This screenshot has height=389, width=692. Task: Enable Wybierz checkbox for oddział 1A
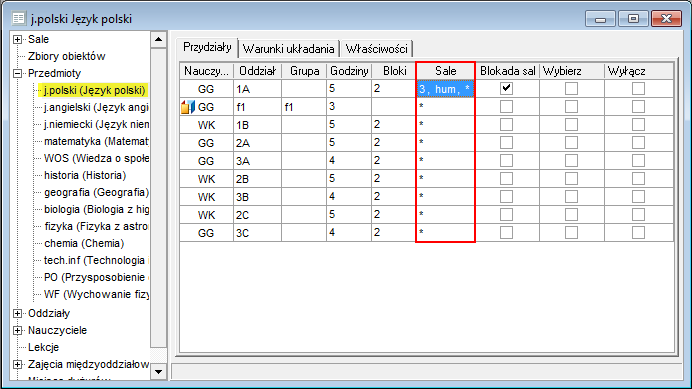pos(571,88)
